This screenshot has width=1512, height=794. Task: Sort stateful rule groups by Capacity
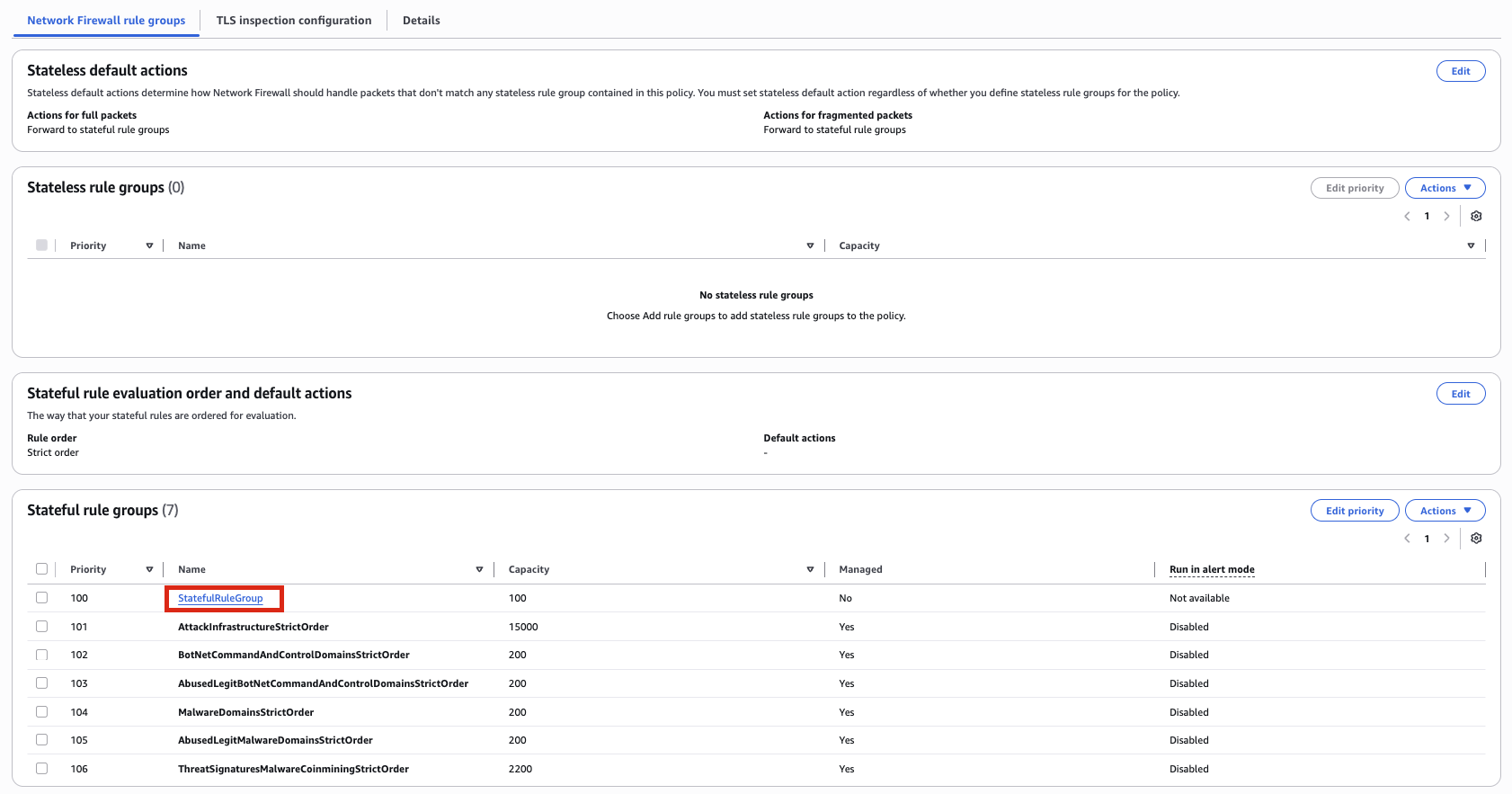810,569
